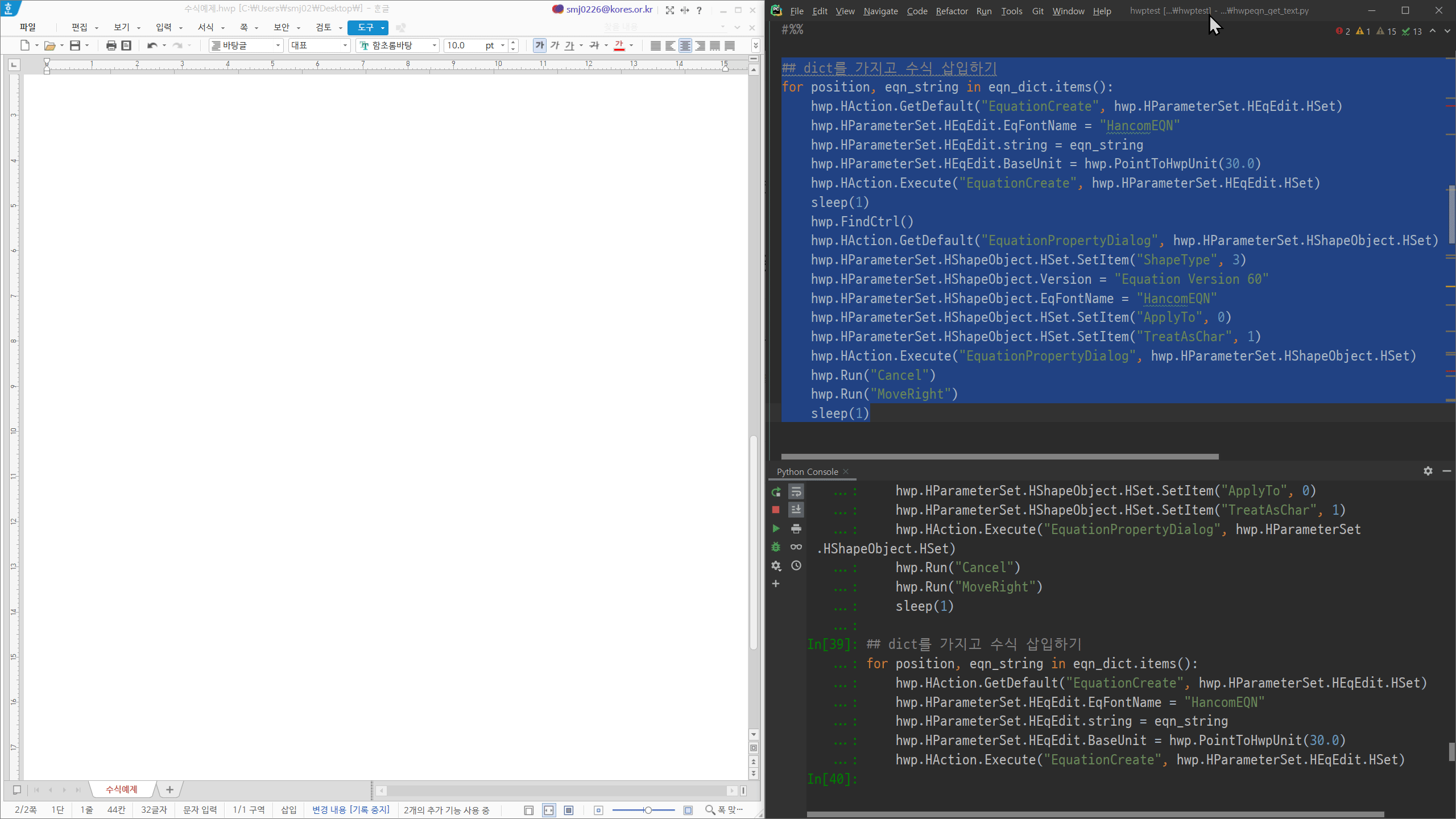Toggle scroll-to-end in the Python console

(796, 510)
